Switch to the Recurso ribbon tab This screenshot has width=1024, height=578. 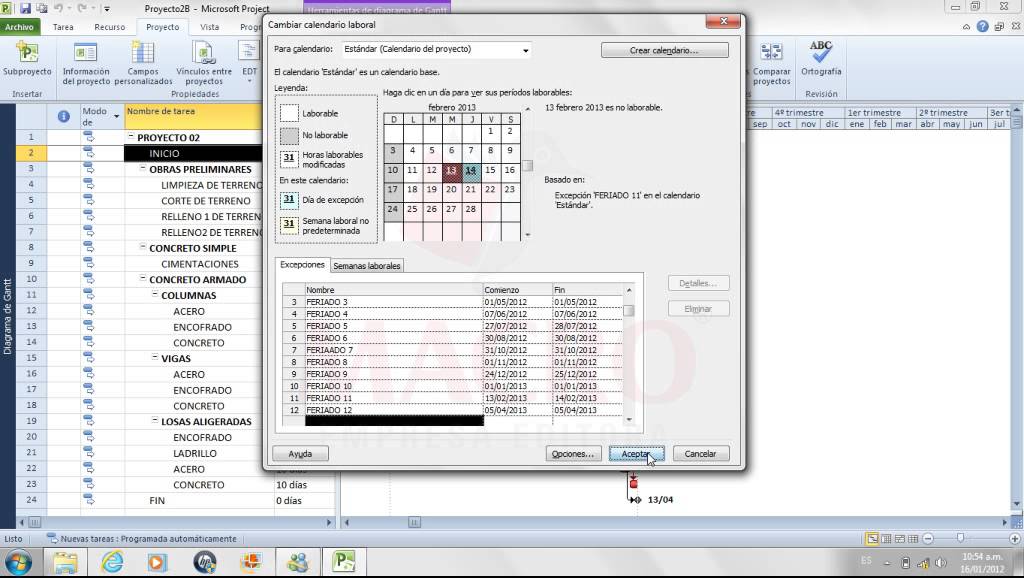109,27
